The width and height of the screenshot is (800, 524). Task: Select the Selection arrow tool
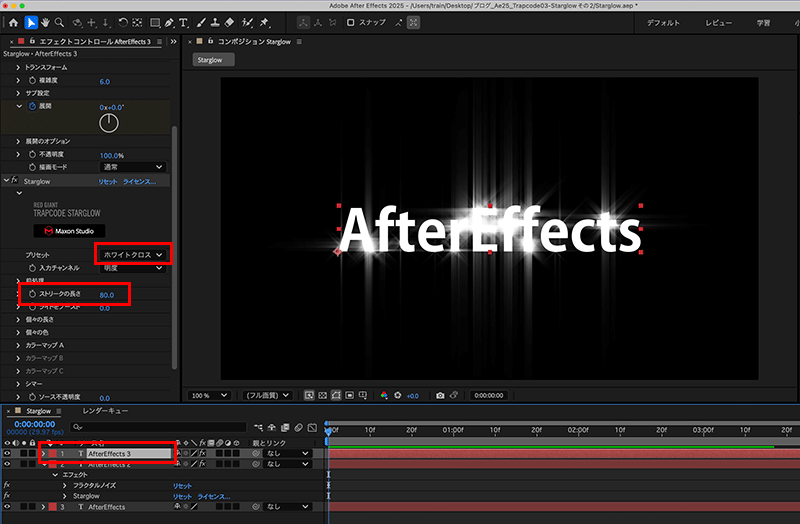pyautogui.click(x=31, y=22)
